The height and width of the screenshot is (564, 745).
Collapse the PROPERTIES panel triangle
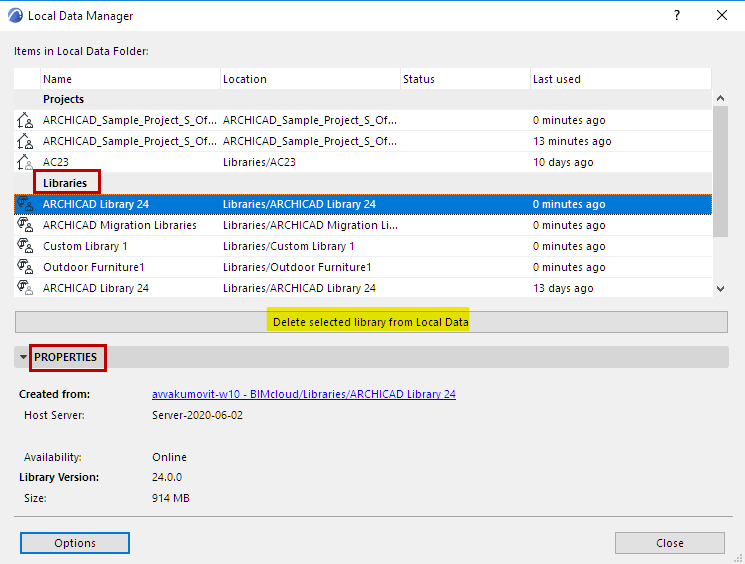point(23,357)
